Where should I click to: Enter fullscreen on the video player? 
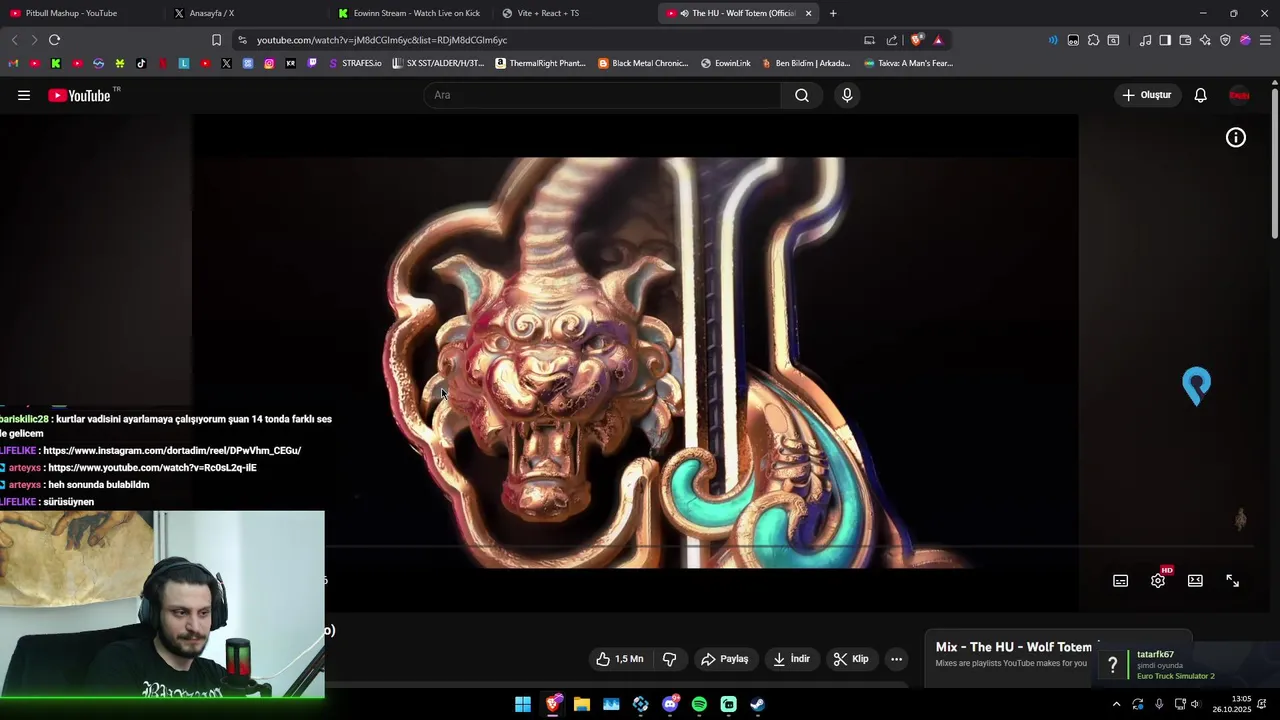click(1232, 581)
